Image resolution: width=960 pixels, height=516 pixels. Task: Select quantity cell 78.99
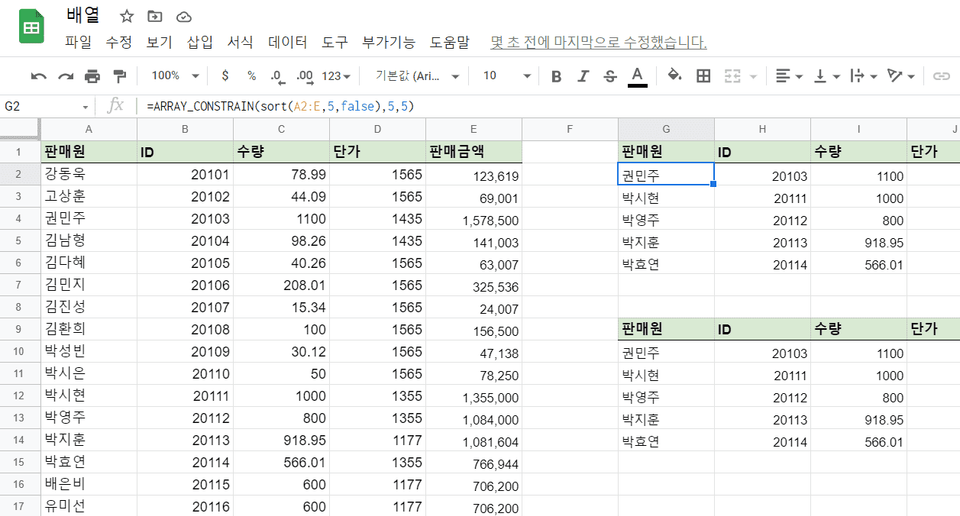coord(281,174)
